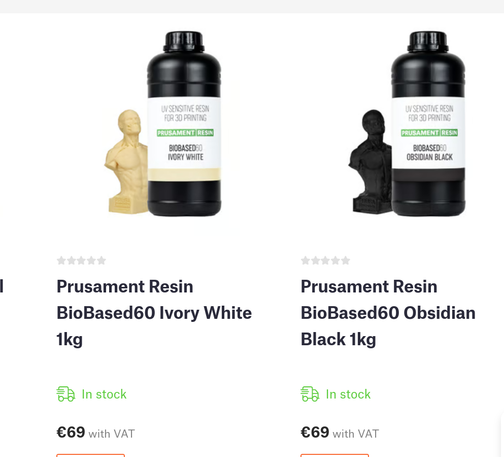Click the ivory bust figurine
The height and width of the screenshot is (457, 504).
click(127, 161)
